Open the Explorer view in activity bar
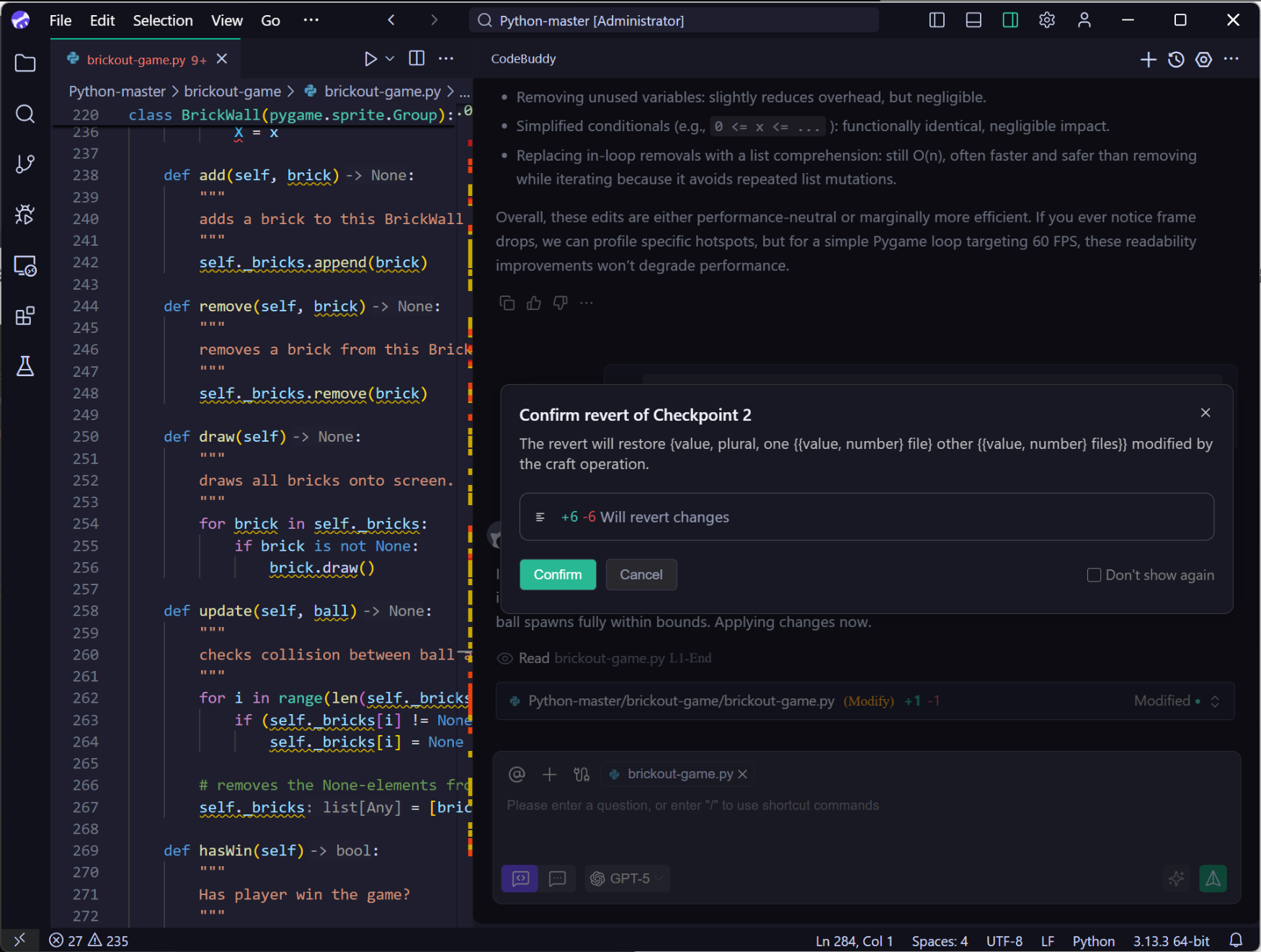The height and width of the screenshot is (952, 1261). pos(25,63)
